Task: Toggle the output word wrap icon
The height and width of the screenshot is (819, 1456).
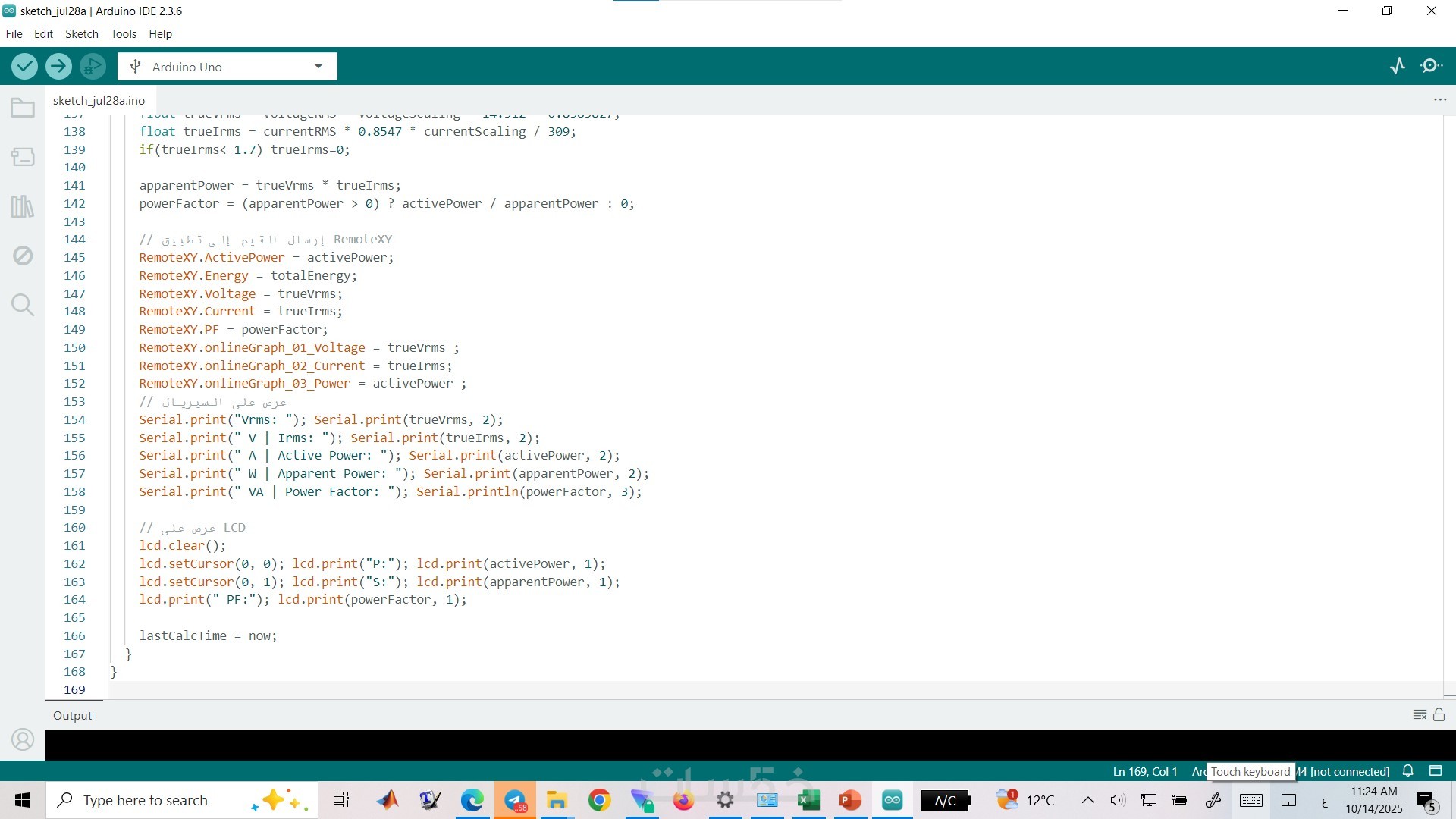Action: 1420,715
